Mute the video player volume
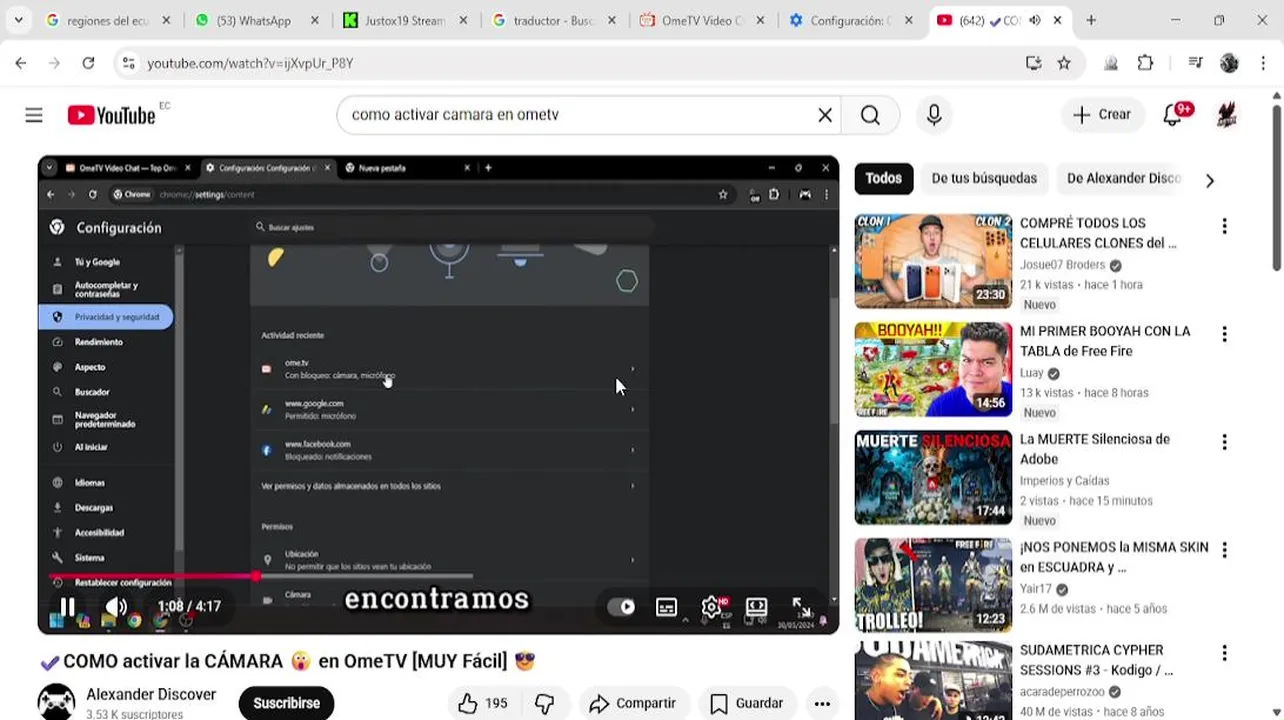 [x=116, y=606]
